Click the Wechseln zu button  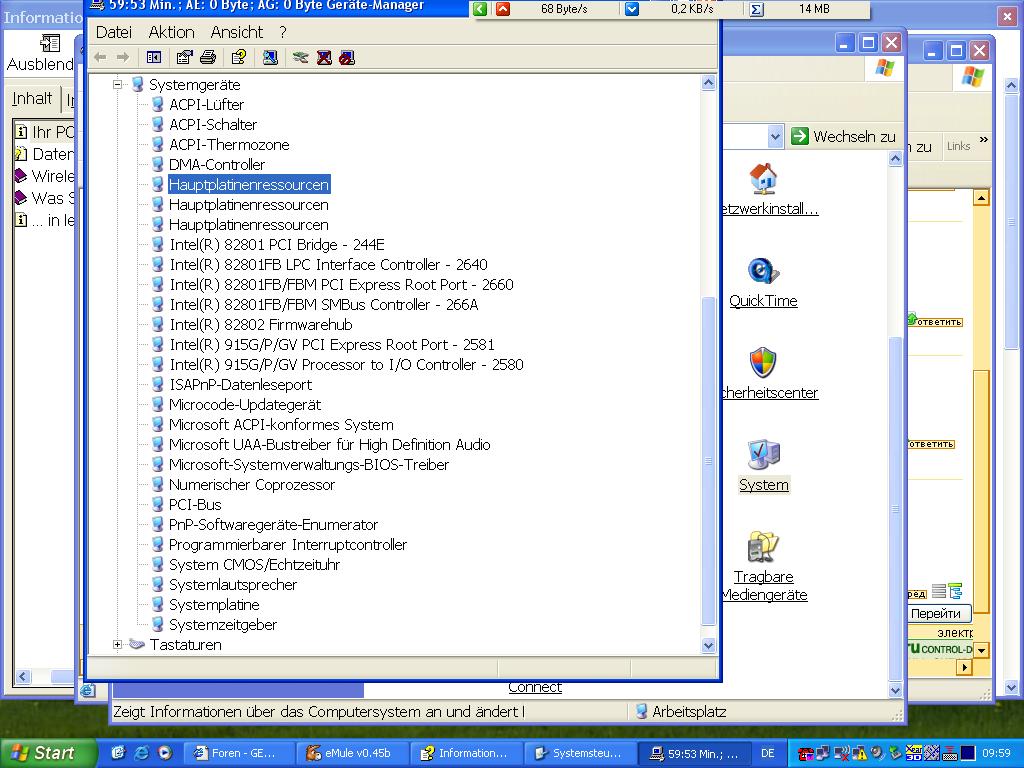tap(844, 136)
